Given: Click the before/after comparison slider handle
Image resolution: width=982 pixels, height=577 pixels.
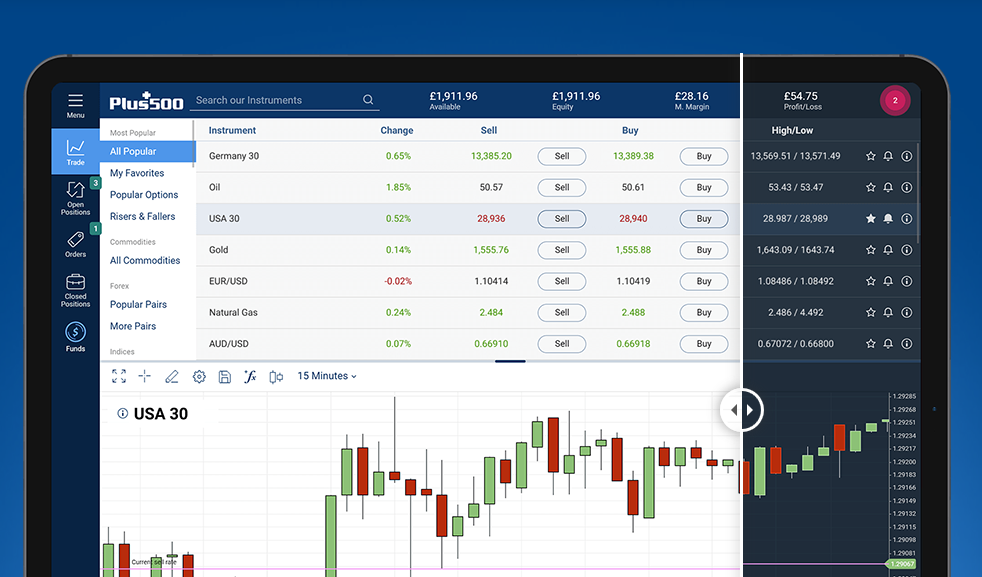Looking at the screenshot, I should (741, 410).
